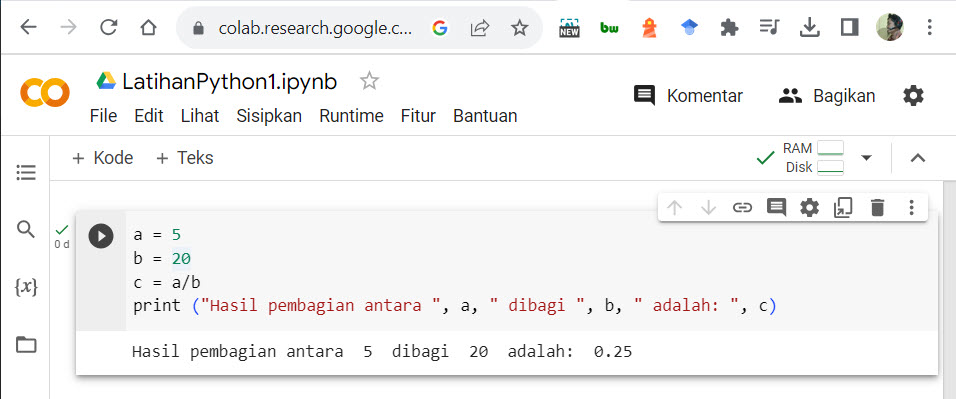The image size is (956, 399).
Task: Open more cell actions menu
Action: [x=911, y=208]
